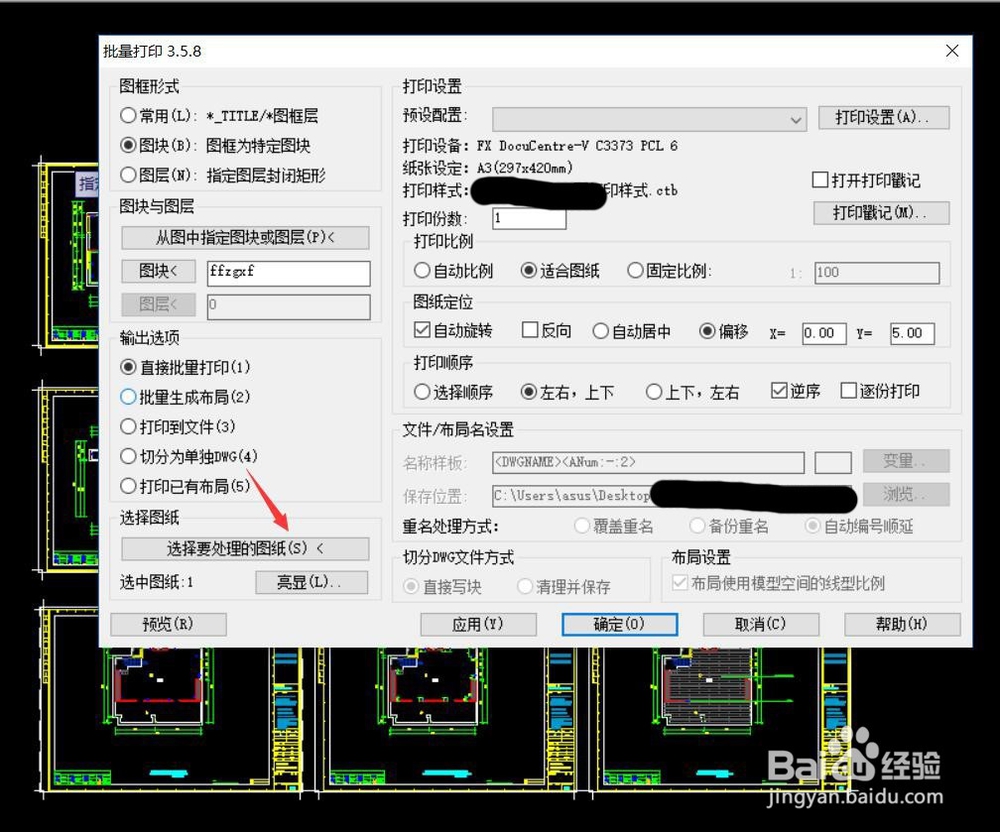Image resolution: width=1000 pixels, height=832 pixels.
Task: Click 选择要处理的图纸(S)< button
Action: [246, 548]
